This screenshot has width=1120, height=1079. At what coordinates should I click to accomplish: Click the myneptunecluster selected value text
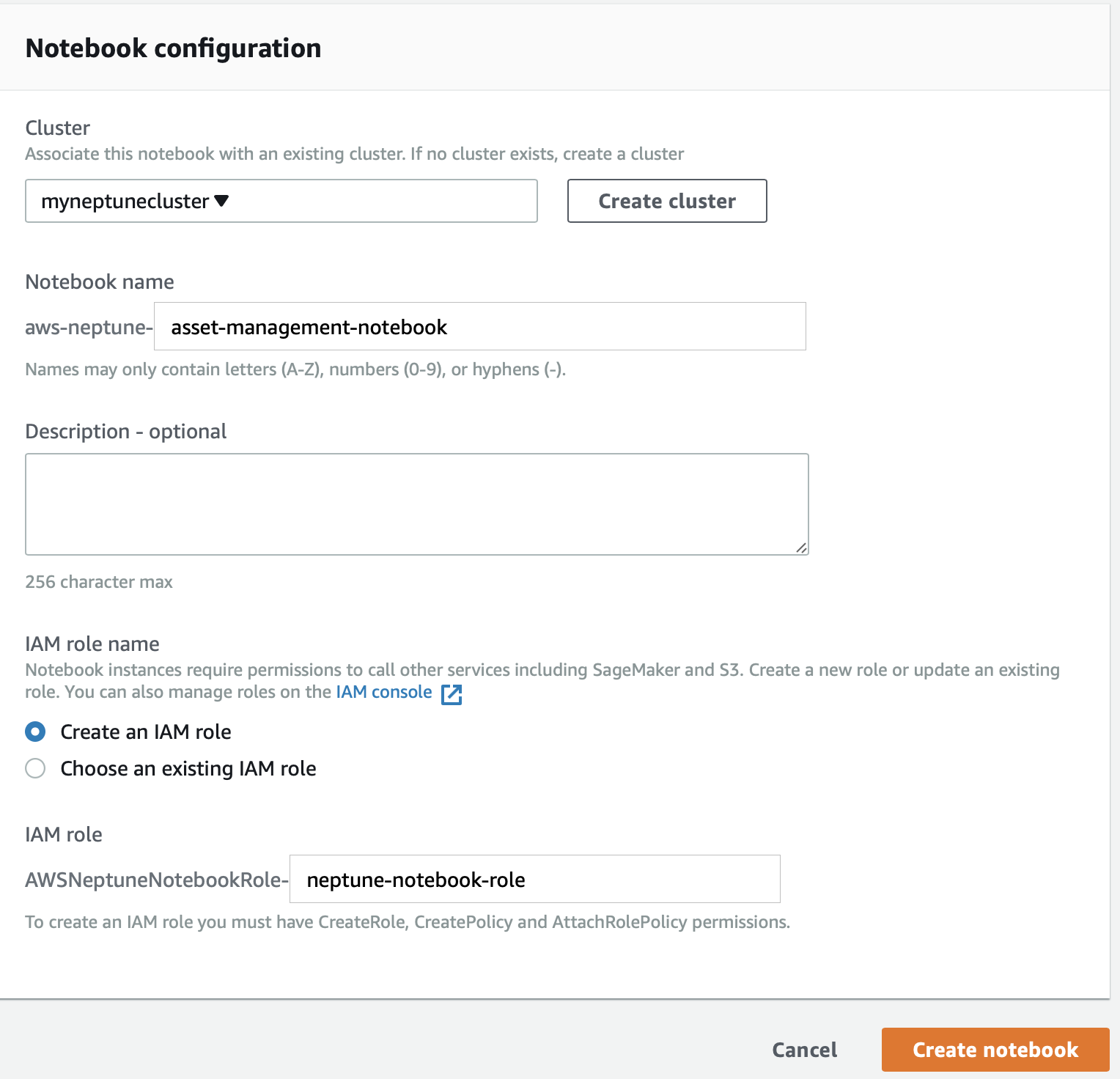[x=125, y=201]
